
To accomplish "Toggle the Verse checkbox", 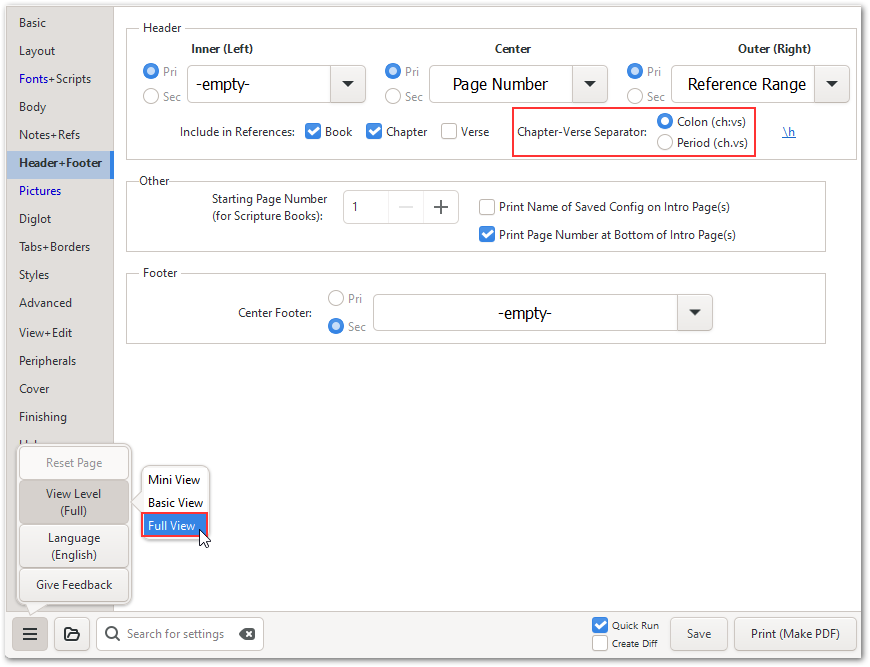I will (x=449, y=131).
